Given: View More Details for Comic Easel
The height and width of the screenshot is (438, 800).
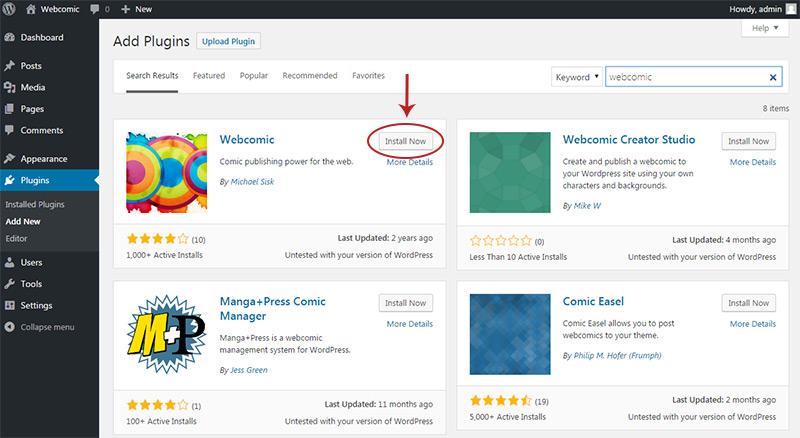Looking at the screenshot, I should [x=753, y=324].
